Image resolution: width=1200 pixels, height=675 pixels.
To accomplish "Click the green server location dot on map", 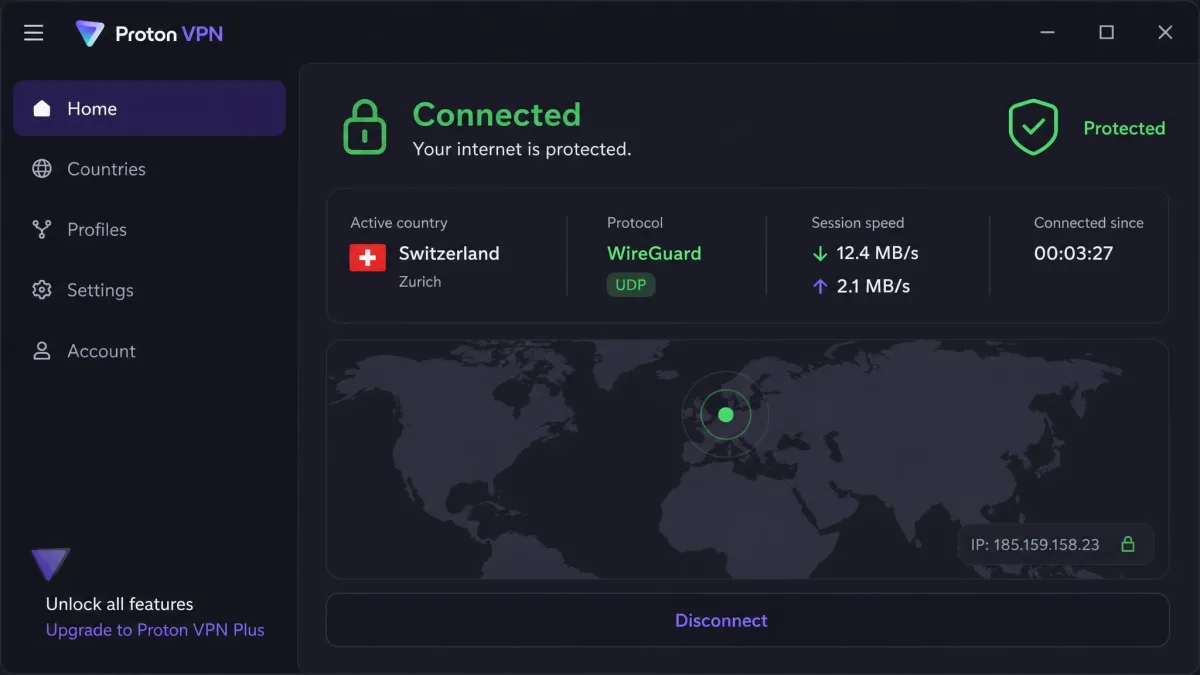I will [x=726, y=414].
